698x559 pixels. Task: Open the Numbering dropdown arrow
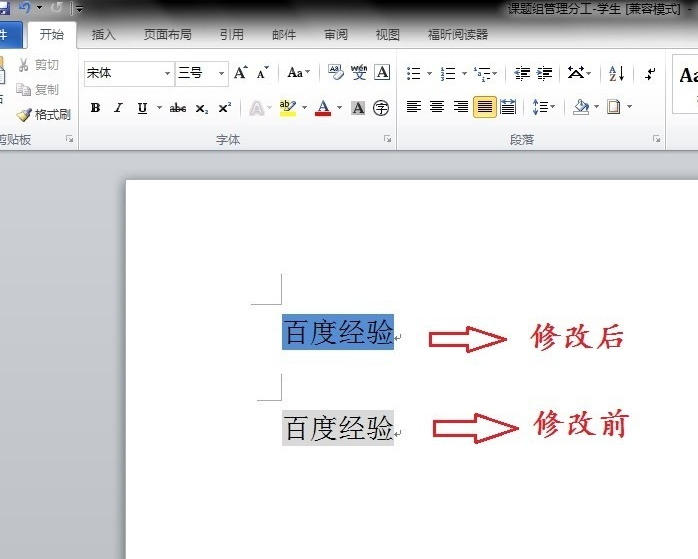(464, 73)
